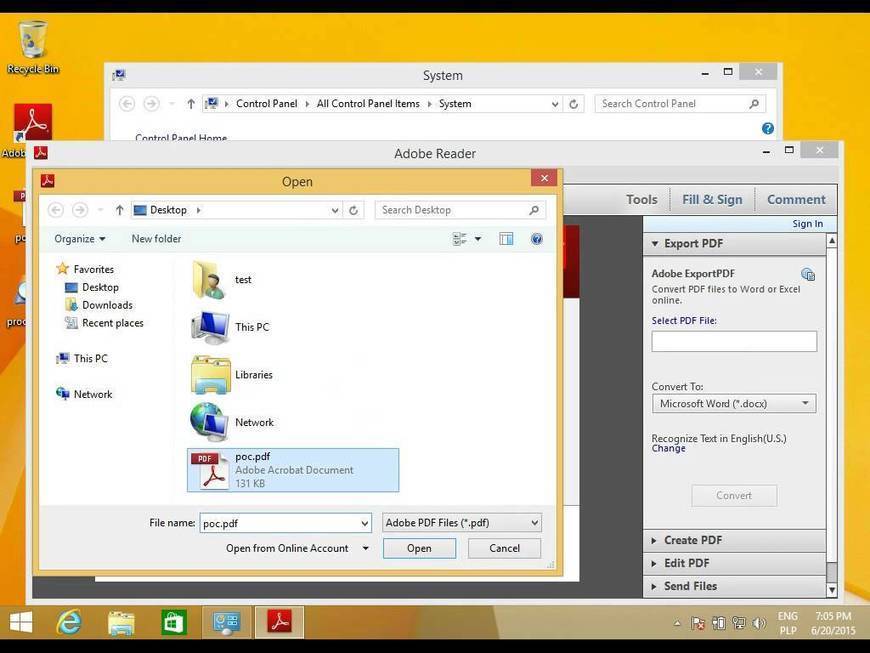Open help in the Open dialog toolbar
The height and width of the screenshot is (653, 870).
537,239
